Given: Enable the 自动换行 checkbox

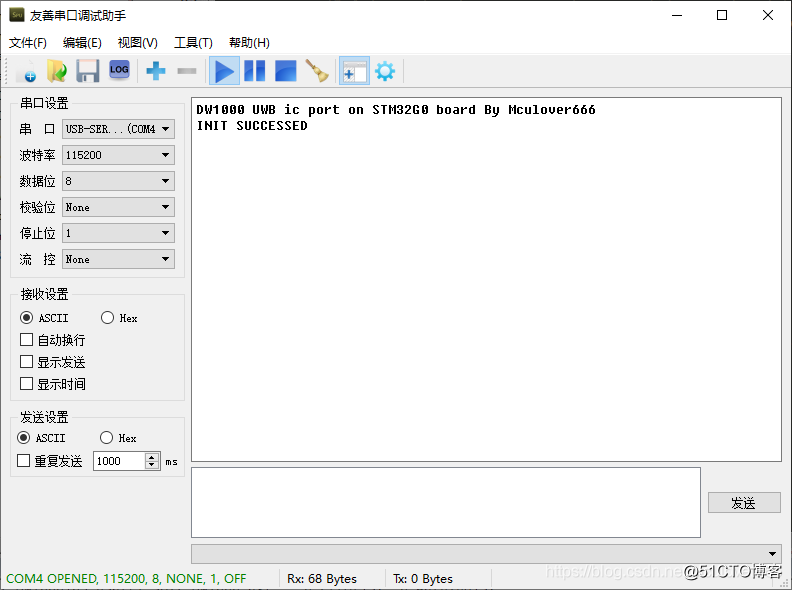Looking at the screenshot, I should 26,340.
